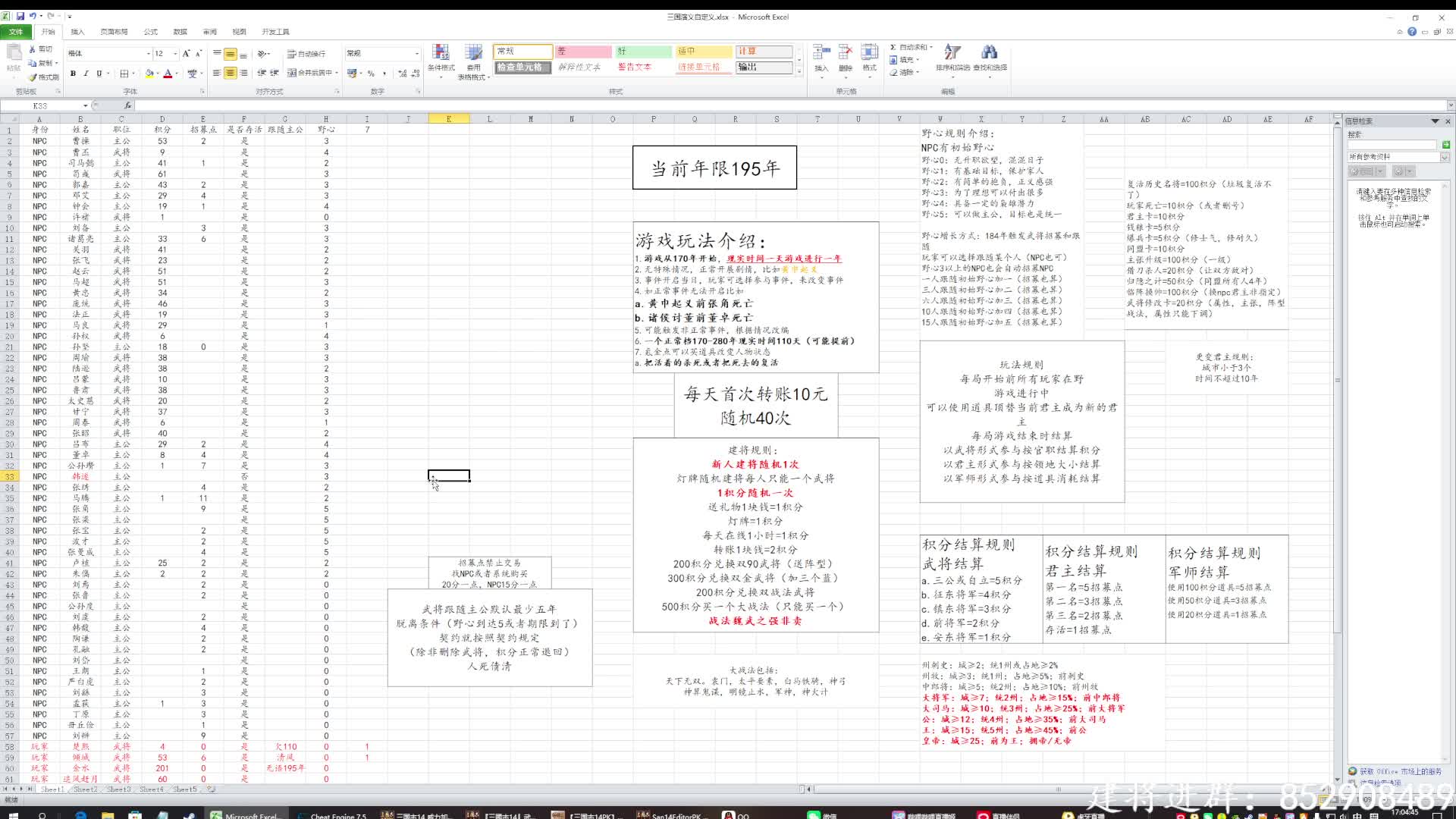The width and height of the screenshot is (1456, 819).
Task: Click the Conditional Formatting icon
Action: pyautogui.click(x=441, y=53)
